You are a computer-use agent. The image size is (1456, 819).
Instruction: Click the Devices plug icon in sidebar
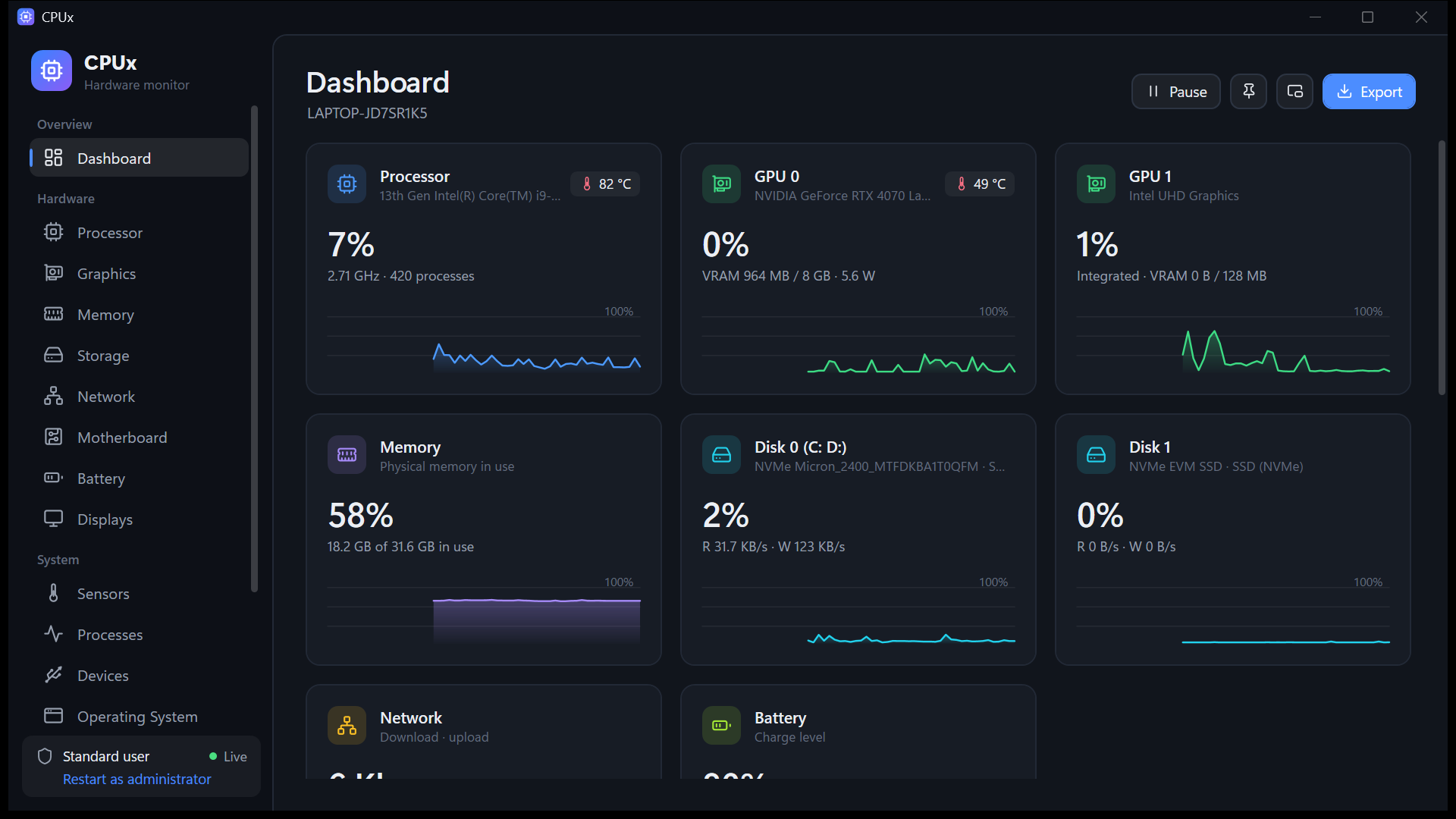tap(53, 675)
